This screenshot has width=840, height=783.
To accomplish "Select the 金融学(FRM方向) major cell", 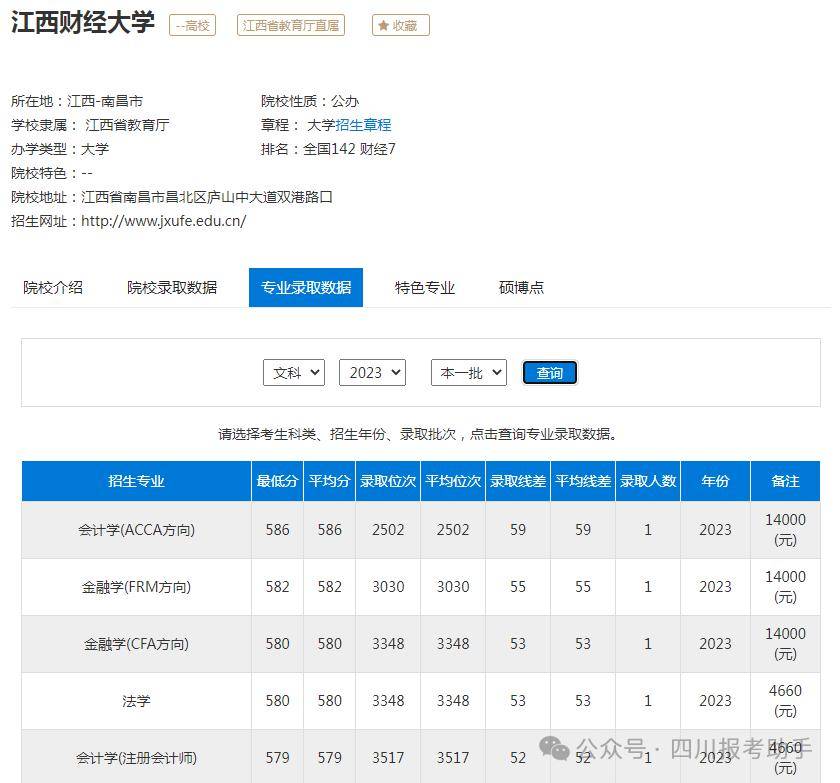I will pos(136,587).
